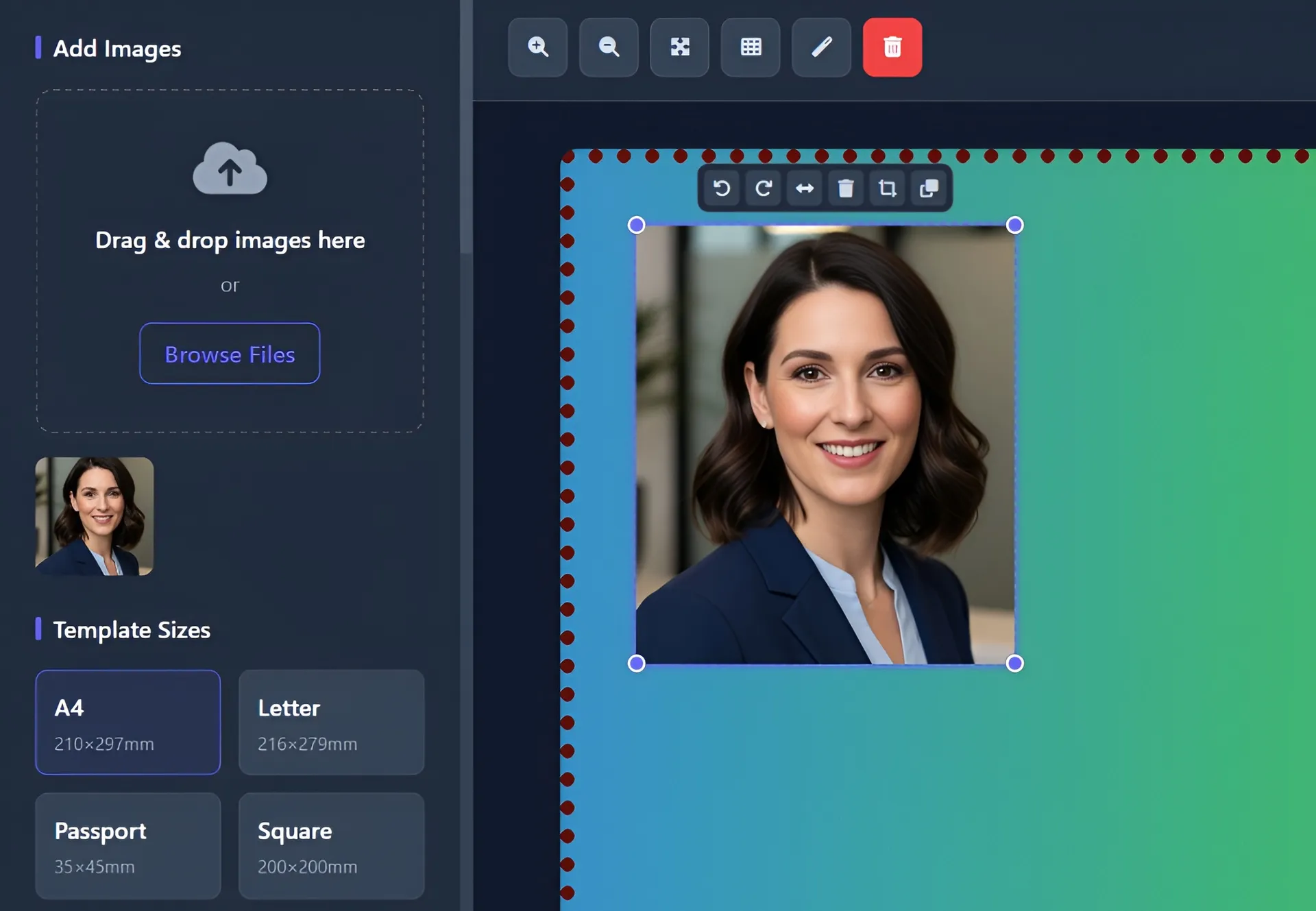Image resolution: width=1316 pixels, height=911 pixels.
Task: Duplicate the selected photo
Action: point(929,189)
